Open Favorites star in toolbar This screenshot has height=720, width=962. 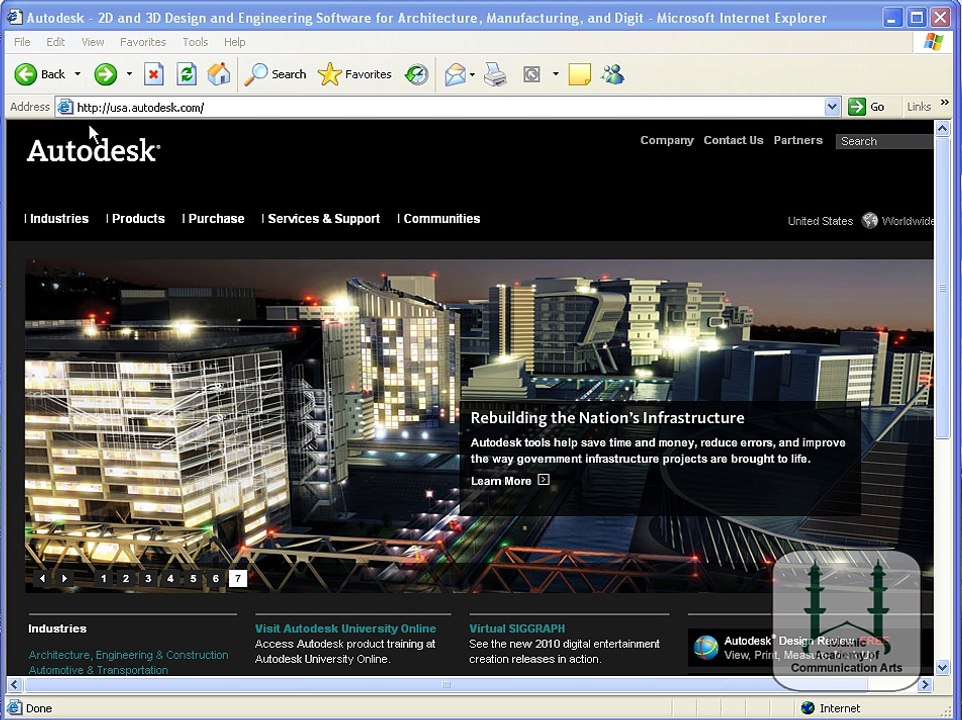[329, 74]
